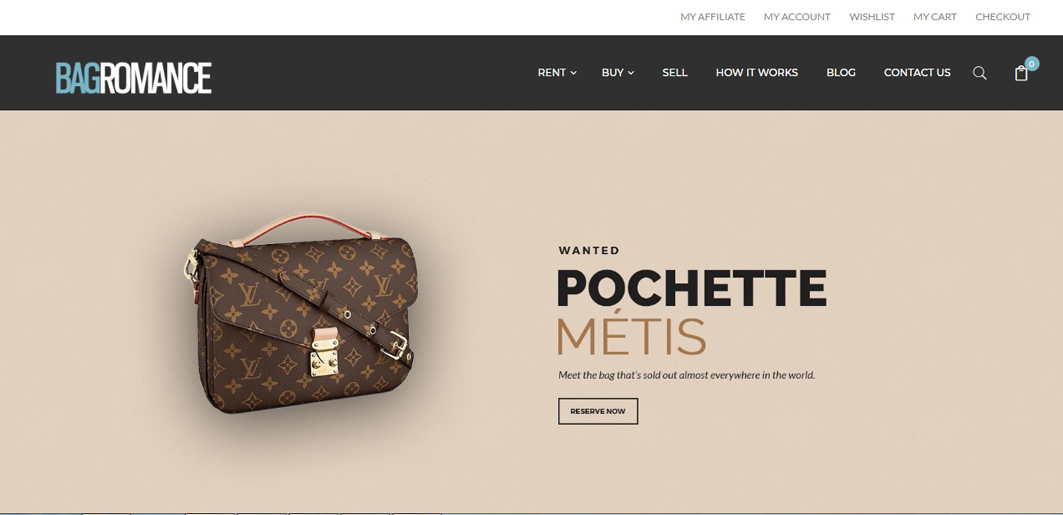Open the search magnifier icon

[980, 73]
